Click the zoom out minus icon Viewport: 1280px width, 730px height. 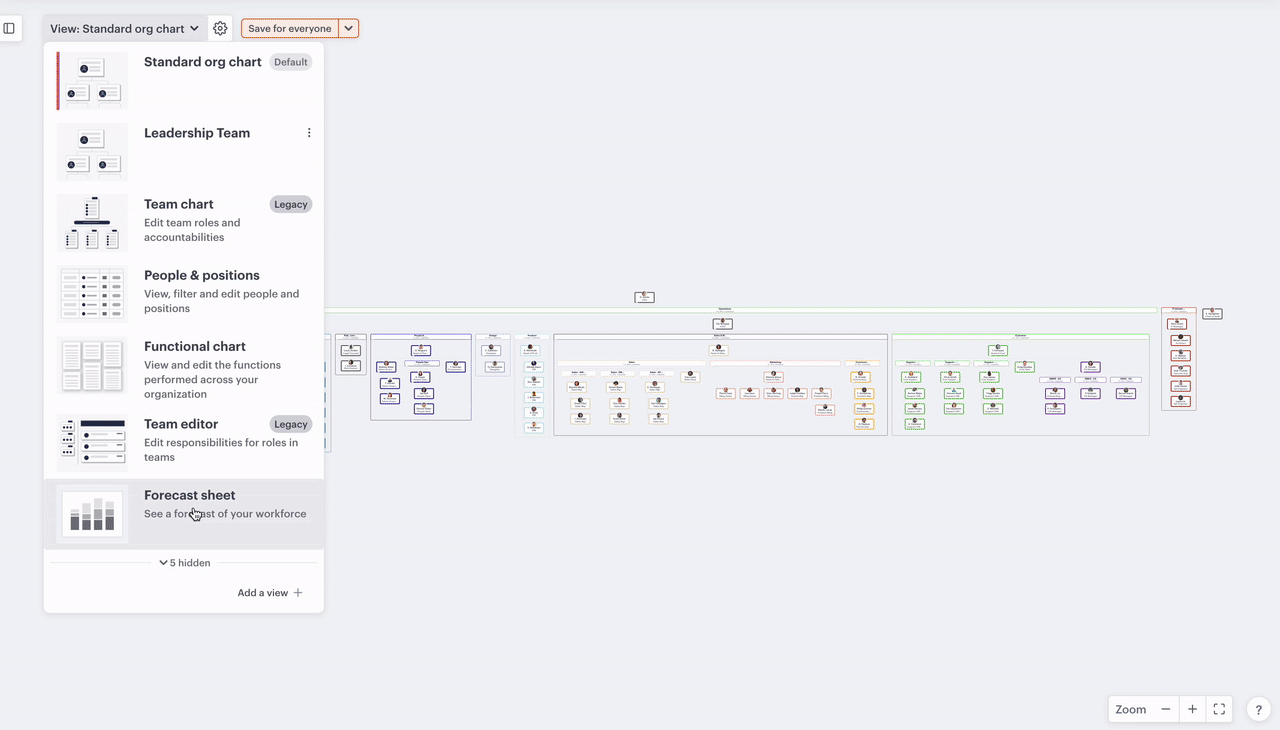1166,709
